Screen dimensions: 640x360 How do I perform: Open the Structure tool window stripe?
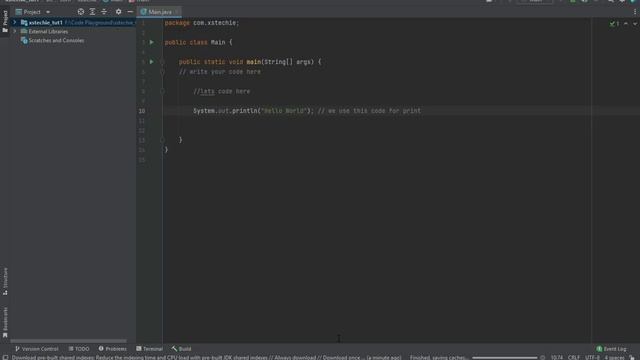pos(5,281)
